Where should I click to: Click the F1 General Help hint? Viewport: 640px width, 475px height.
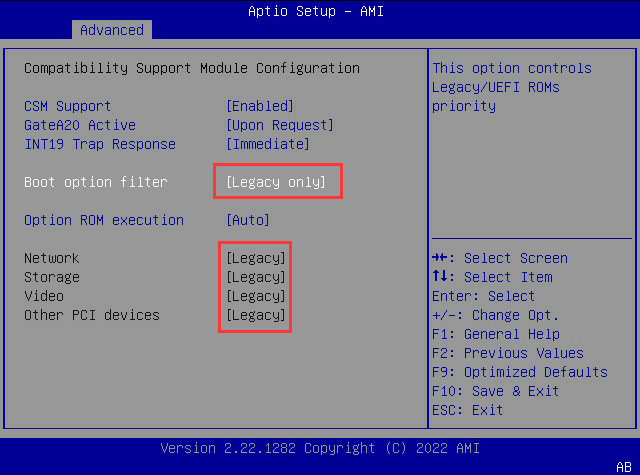495,334
